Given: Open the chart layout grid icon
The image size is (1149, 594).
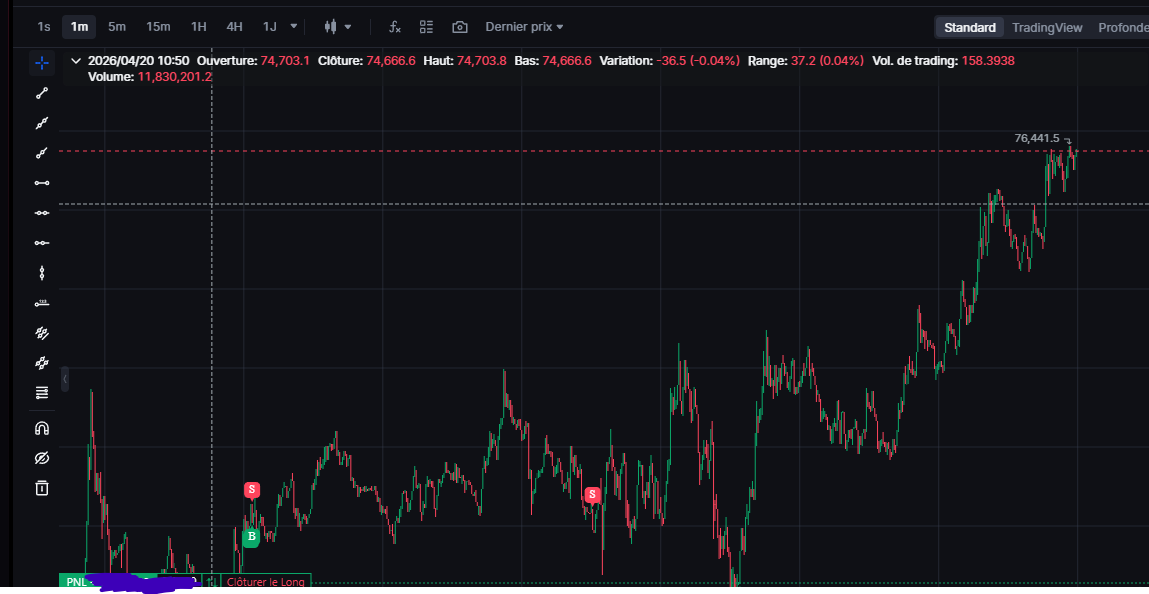Looking at the screenshot, I should click(426, 27).
